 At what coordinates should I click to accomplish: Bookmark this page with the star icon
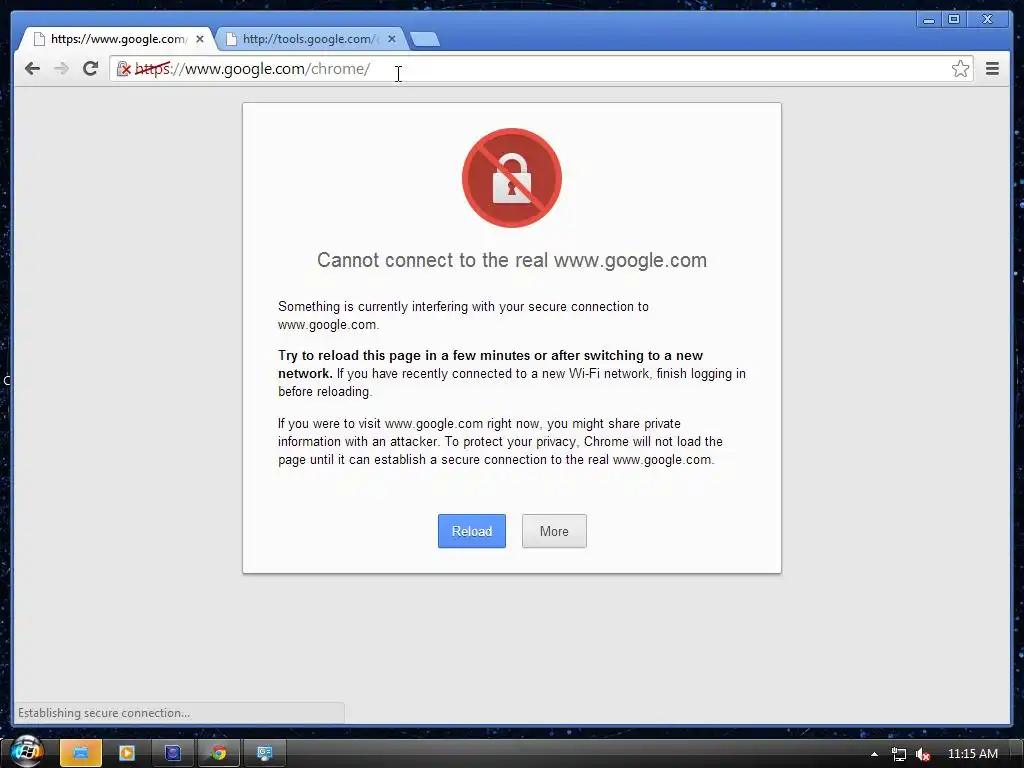coord(960,69)
